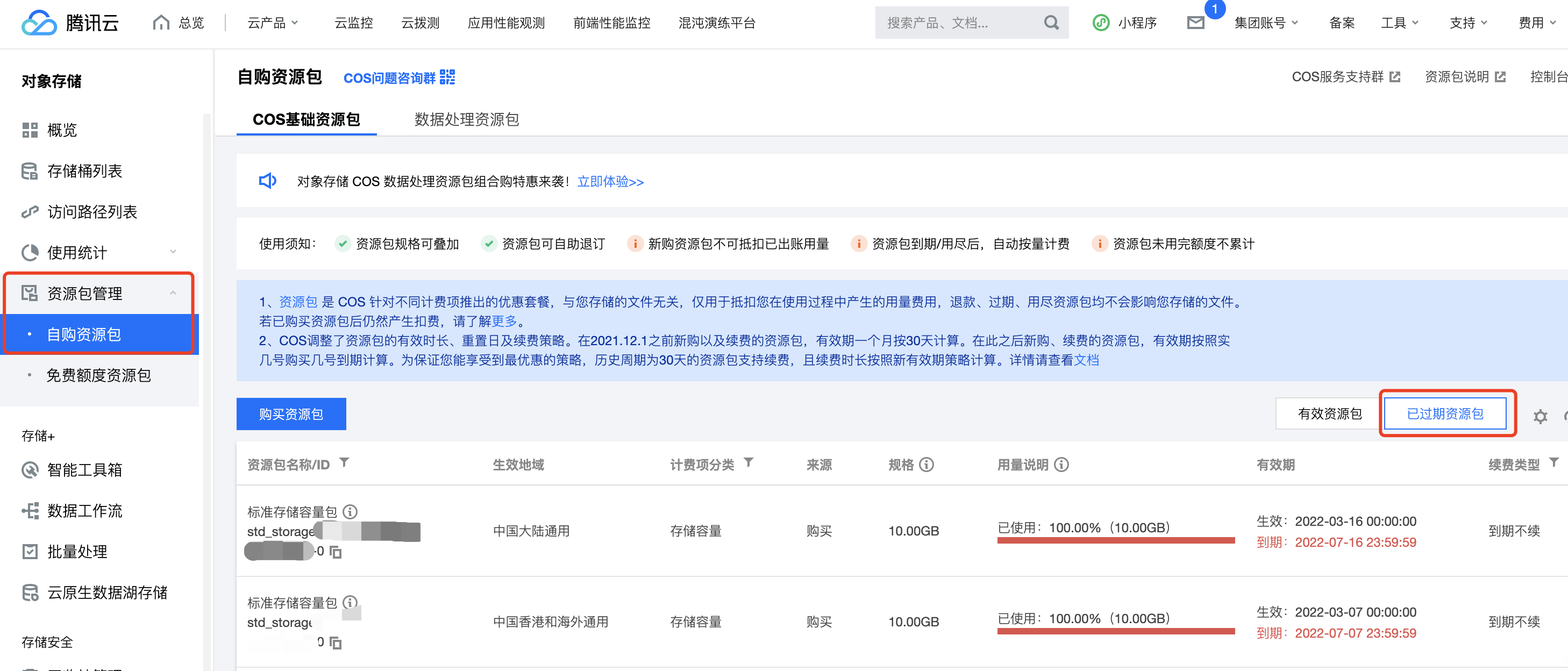Click info icon for 中国香港和海外通用 标准存储容量包
The width and height of the screenshot is (1568, 671).
click(350, 602)
